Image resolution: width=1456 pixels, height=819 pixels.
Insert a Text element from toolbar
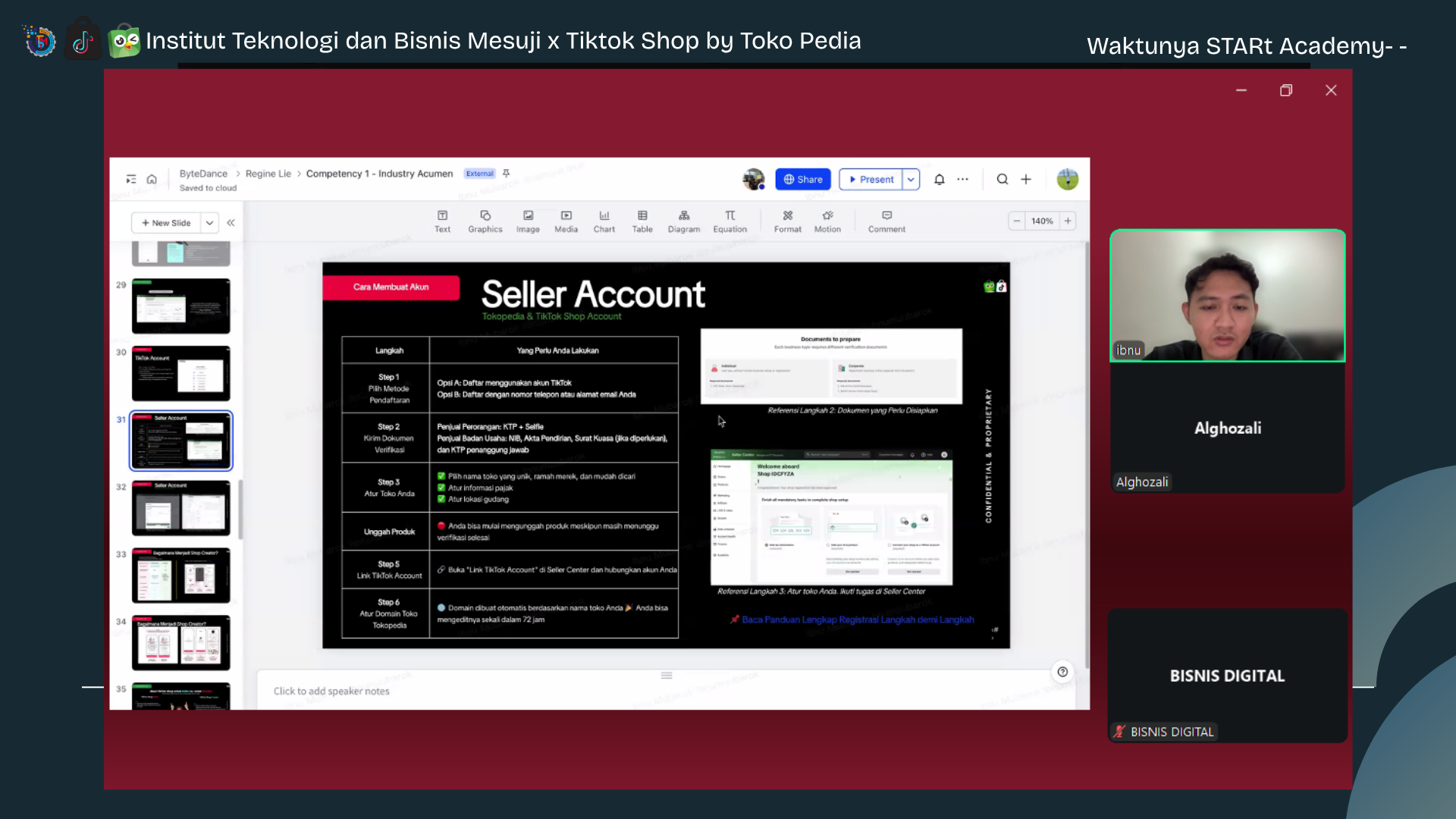tap(442, 221)
